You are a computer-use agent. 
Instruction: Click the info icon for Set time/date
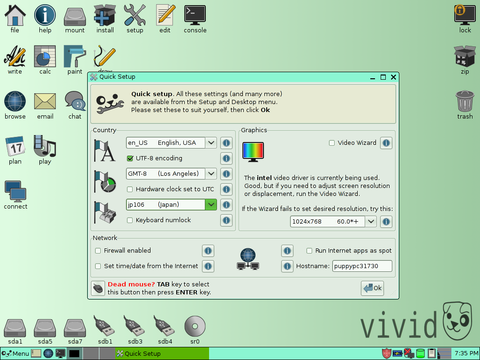(x=208, y=266)
